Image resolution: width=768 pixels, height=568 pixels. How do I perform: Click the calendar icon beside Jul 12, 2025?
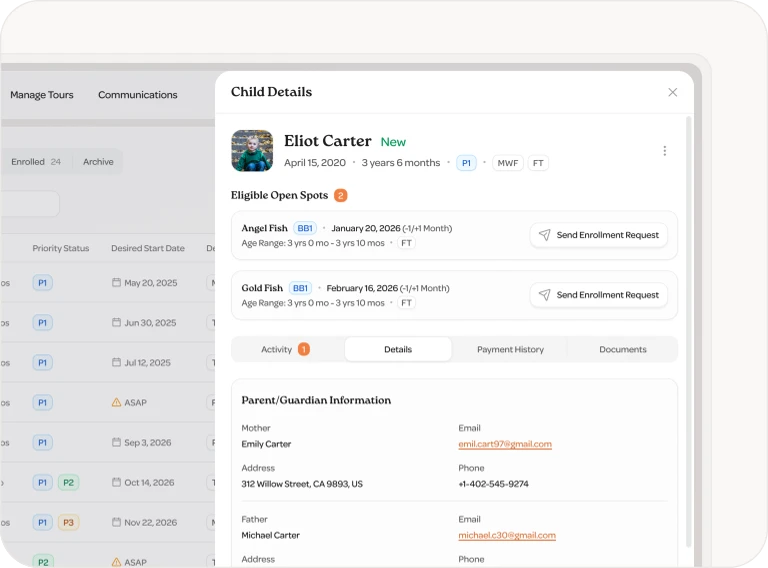click(116, 362)
